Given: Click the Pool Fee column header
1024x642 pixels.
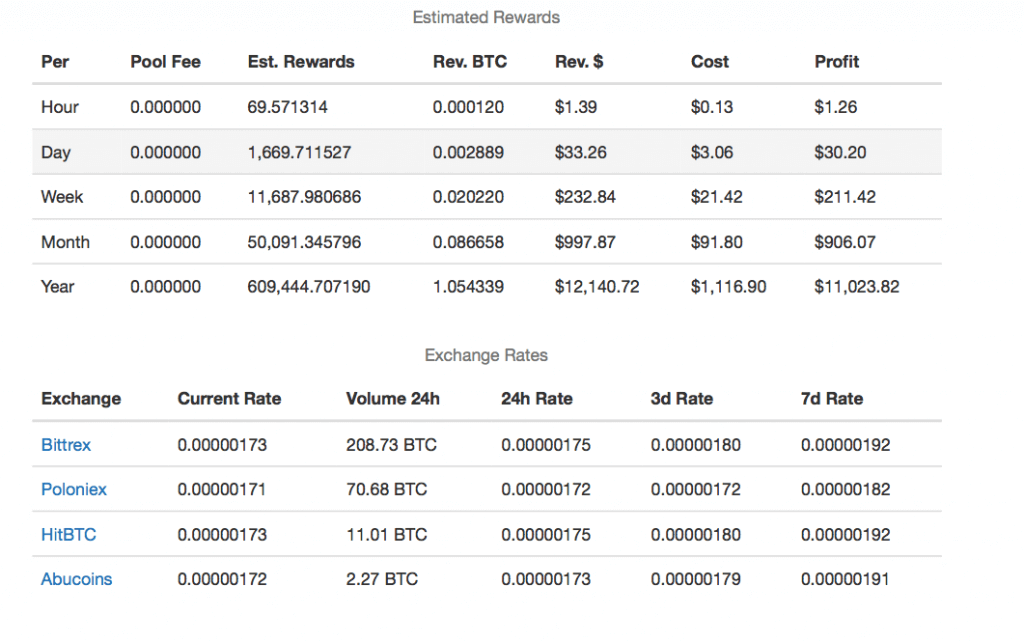Looking at the screenshot, I should tap(165, 62).
